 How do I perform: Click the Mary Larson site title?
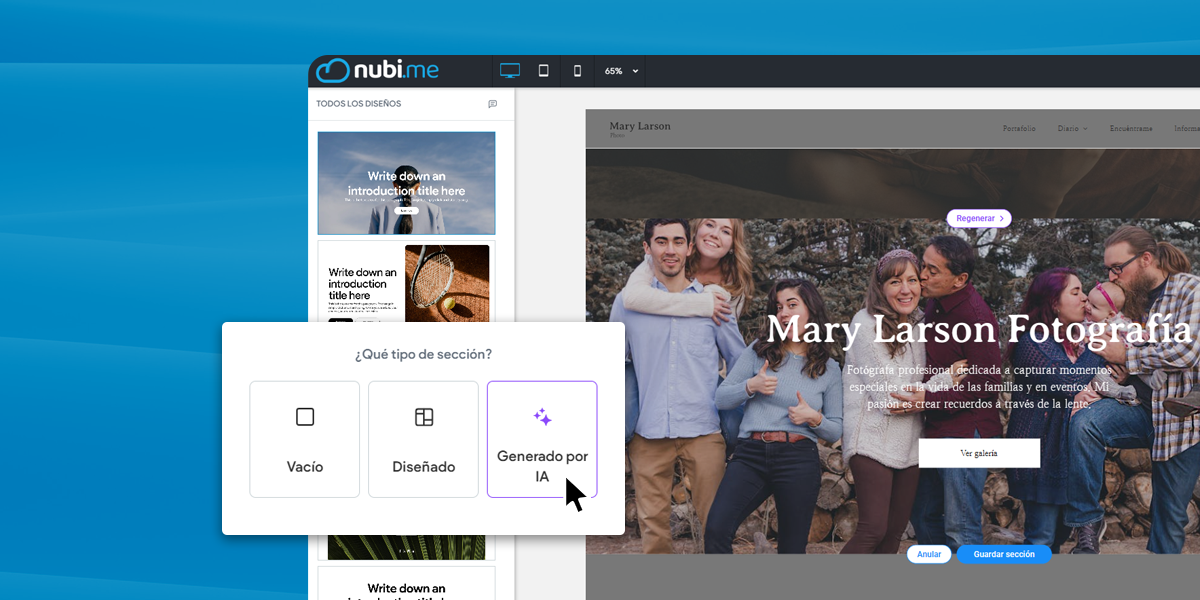coord(640,126)
